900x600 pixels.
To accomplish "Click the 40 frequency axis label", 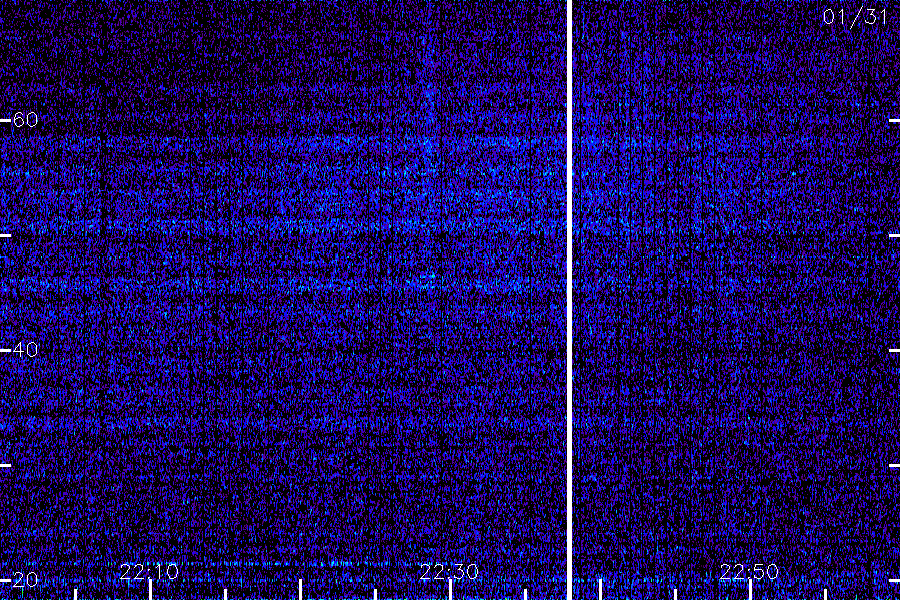I will click(x=25, y=350).
